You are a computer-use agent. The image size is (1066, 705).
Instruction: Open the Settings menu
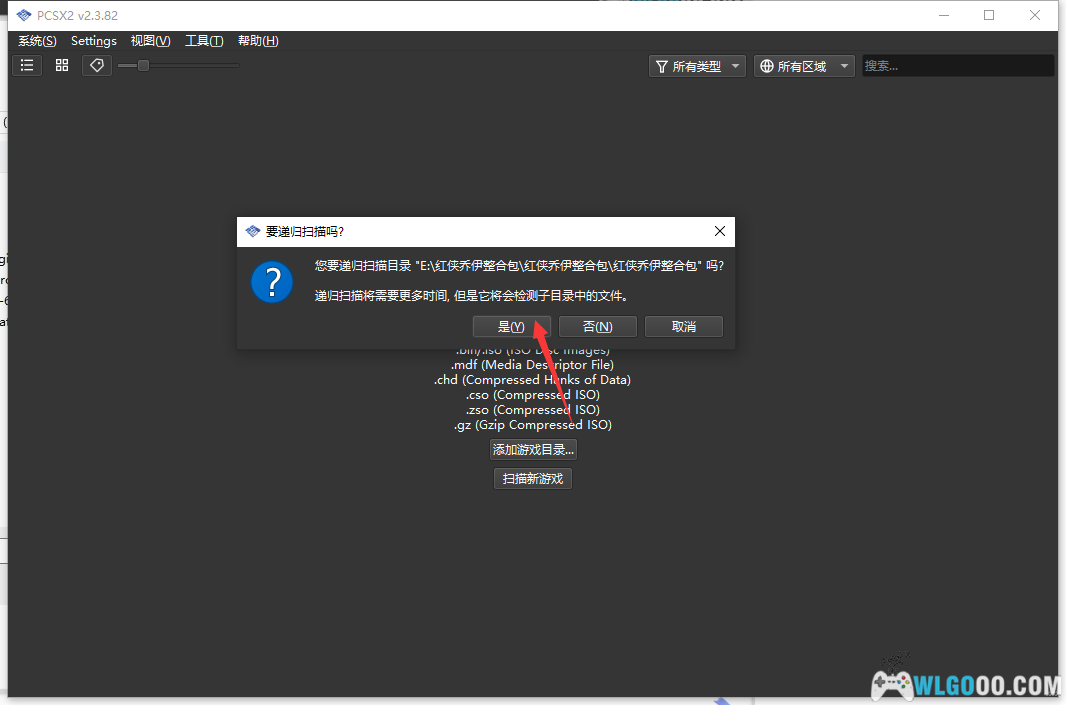[94, 41]
